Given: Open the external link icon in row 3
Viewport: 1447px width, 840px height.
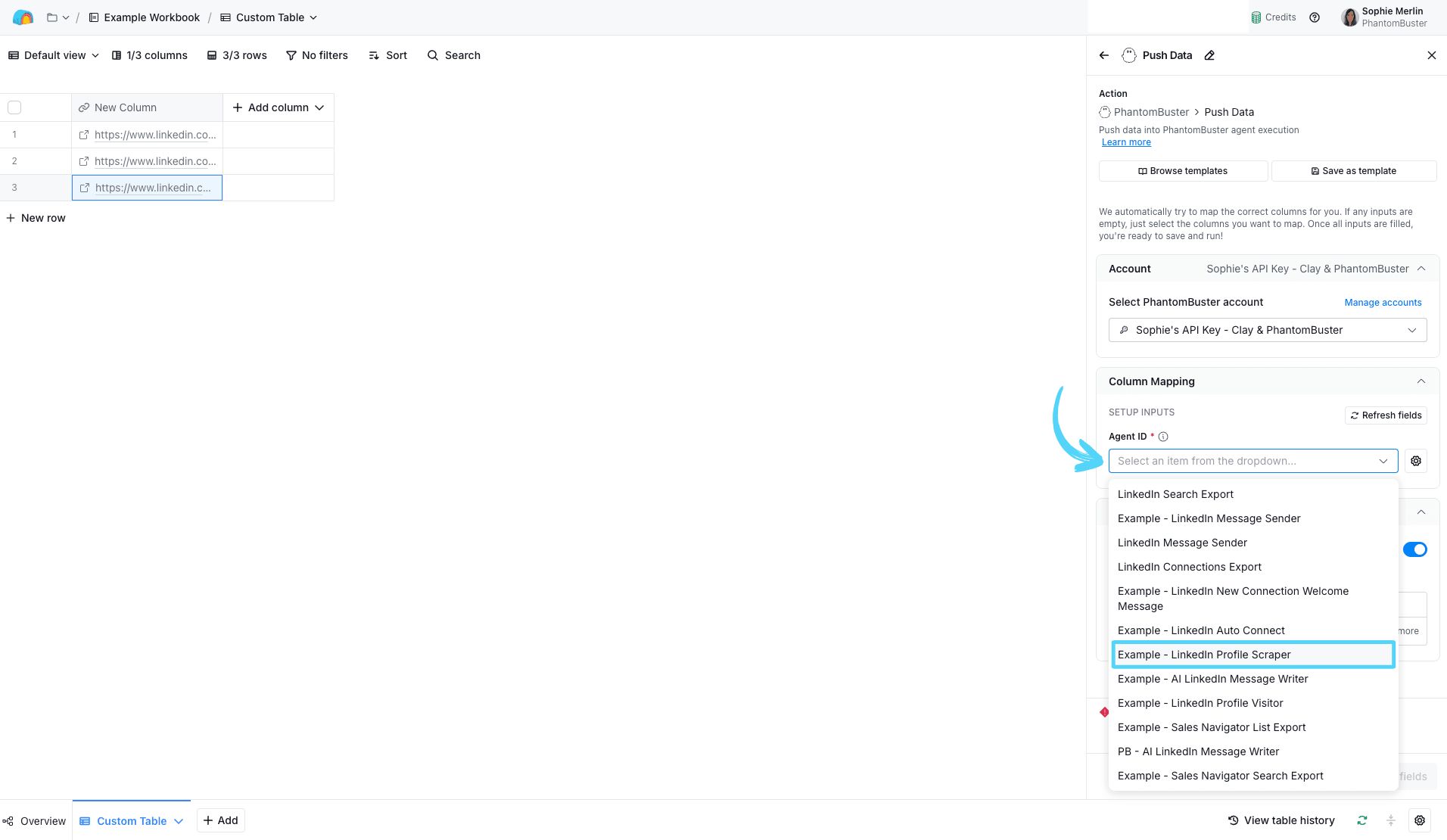Looking at the screenshot, I should click(85, 188).
